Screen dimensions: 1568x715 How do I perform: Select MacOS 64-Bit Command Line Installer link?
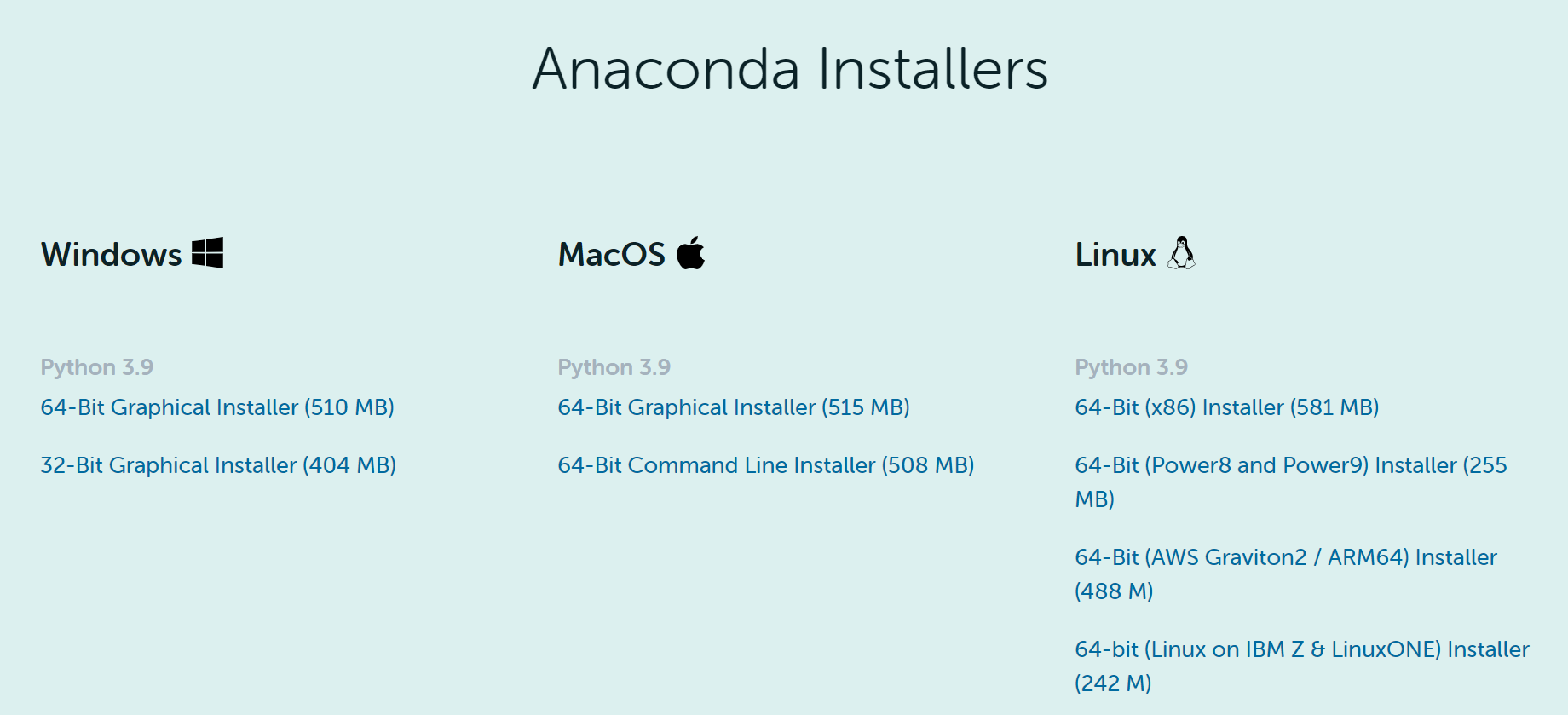point(766,465)
